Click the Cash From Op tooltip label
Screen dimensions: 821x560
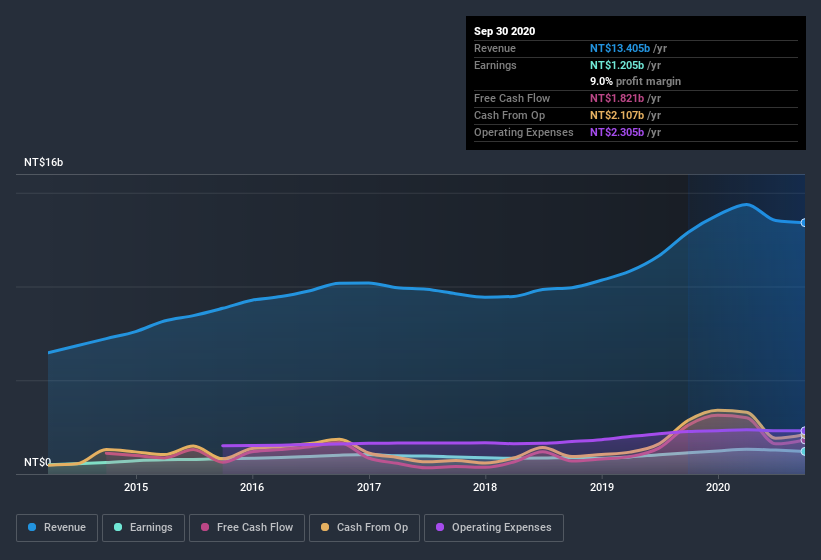tap(509, 115)
